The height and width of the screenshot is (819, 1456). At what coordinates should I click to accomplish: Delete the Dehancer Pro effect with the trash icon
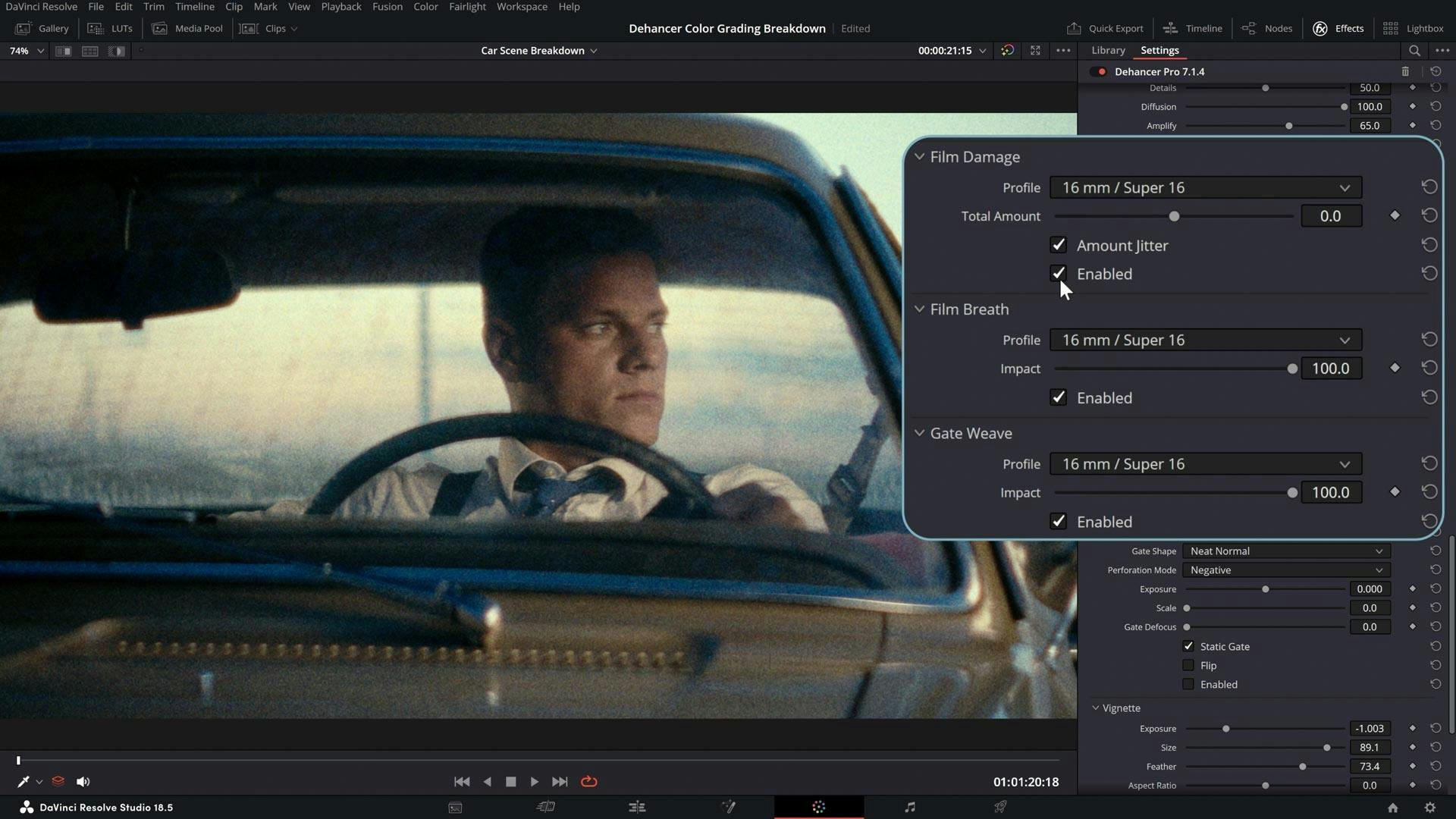click(x=1405, y=71)
